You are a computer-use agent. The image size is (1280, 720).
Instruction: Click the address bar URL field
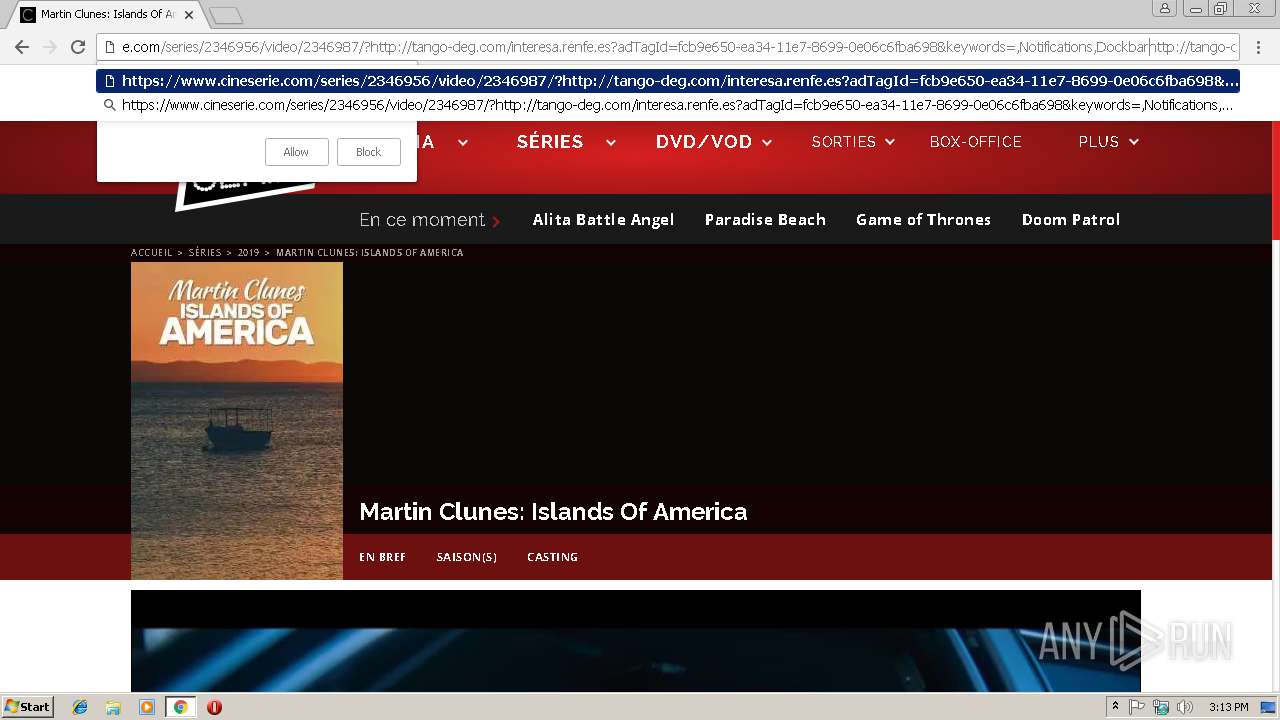(668, 47)
